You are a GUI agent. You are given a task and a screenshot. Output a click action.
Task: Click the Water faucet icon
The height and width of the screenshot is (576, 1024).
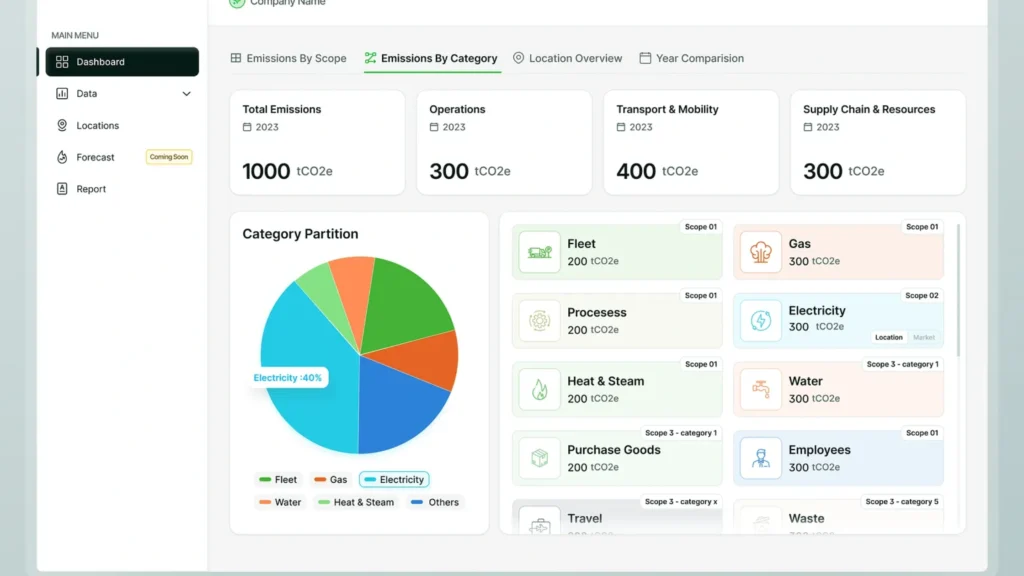pyautogui.click(x=761, y=389)
